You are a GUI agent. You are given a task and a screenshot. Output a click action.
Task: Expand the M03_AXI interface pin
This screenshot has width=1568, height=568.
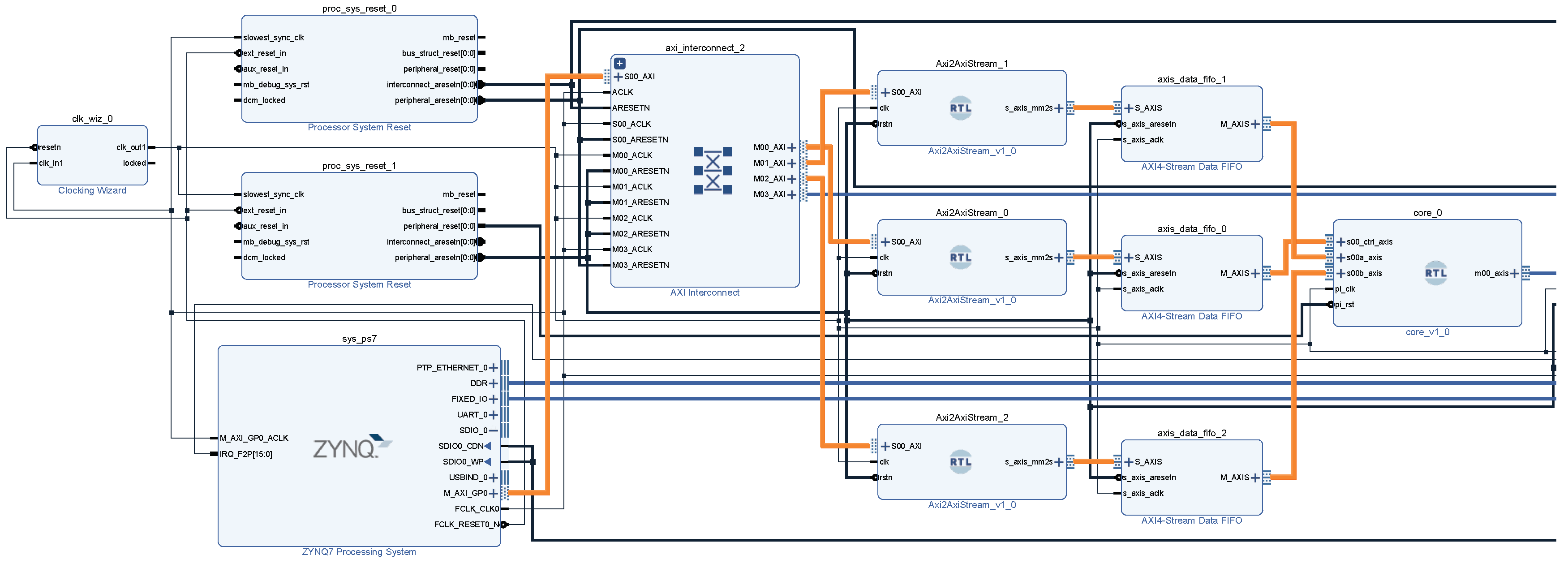[791, 195]
